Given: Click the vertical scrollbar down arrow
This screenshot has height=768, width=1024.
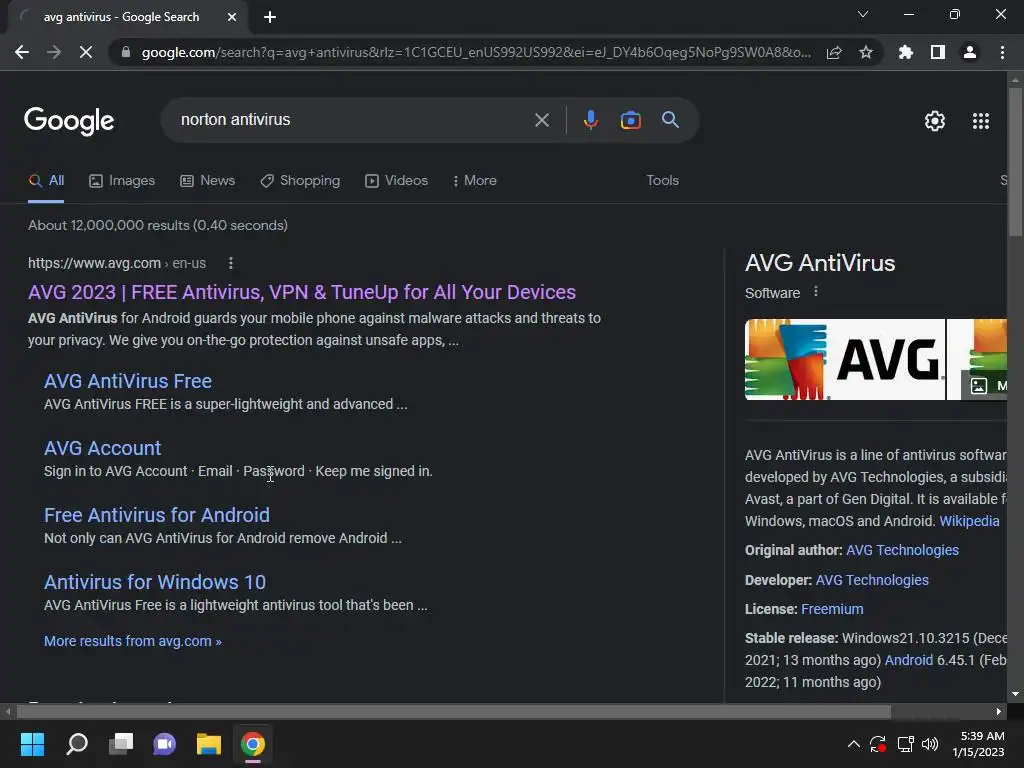Looking at the screenshot, I should coord(1015,694).
